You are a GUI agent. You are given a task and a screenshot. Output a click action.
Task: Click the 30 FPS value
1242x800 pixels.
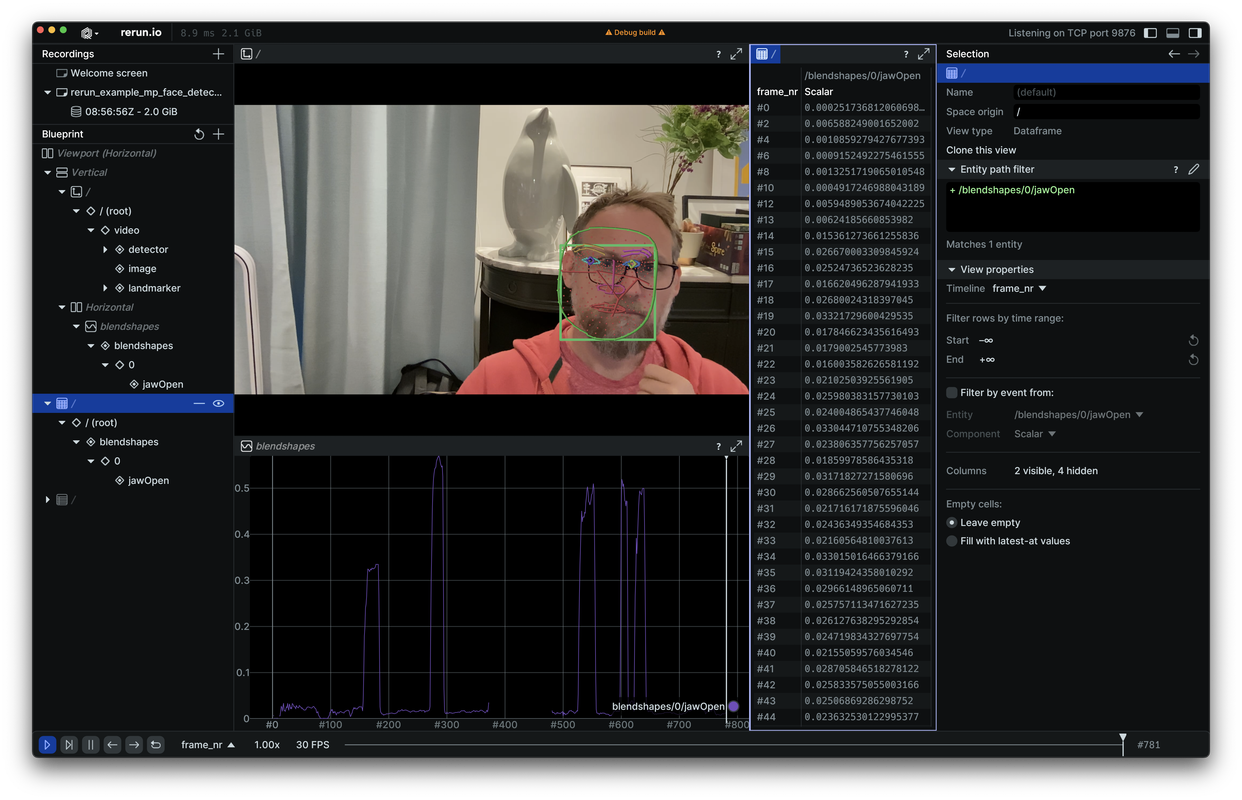[x=313, y=745]
